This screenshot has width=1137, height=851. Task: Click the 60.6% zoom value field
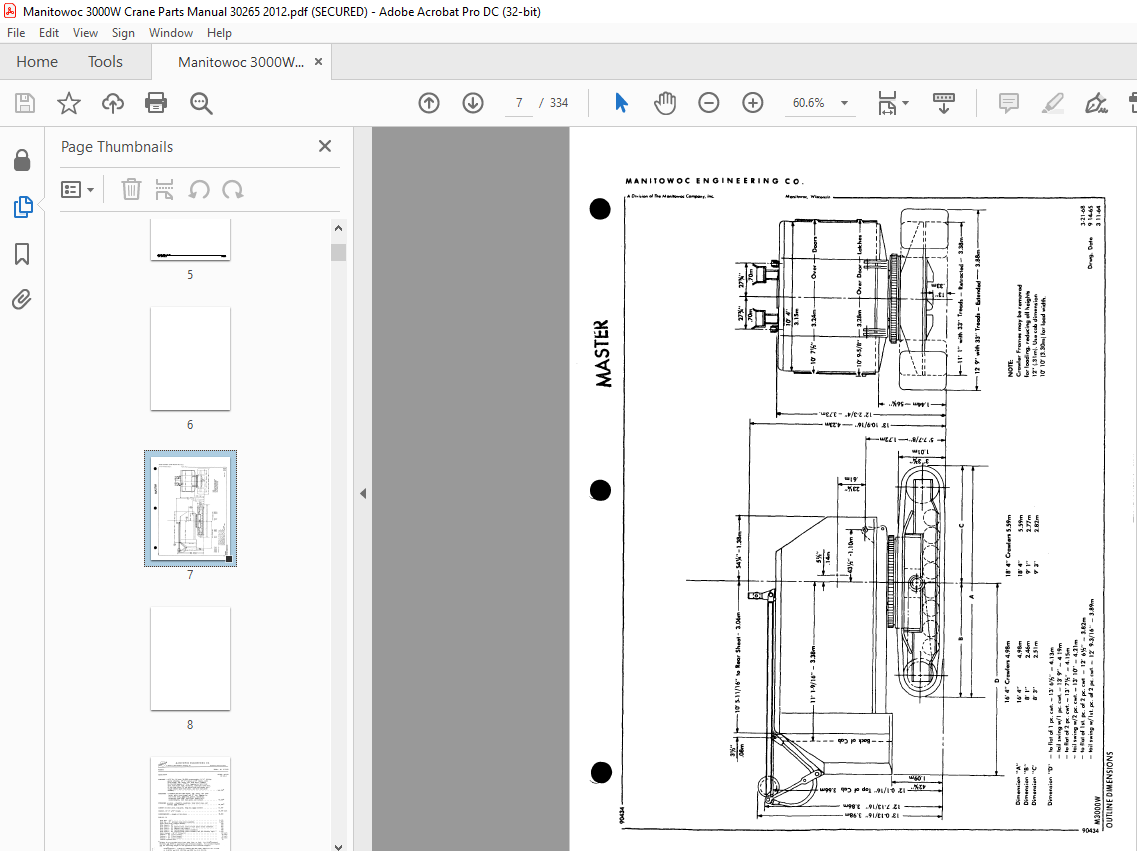click(809, 103)
